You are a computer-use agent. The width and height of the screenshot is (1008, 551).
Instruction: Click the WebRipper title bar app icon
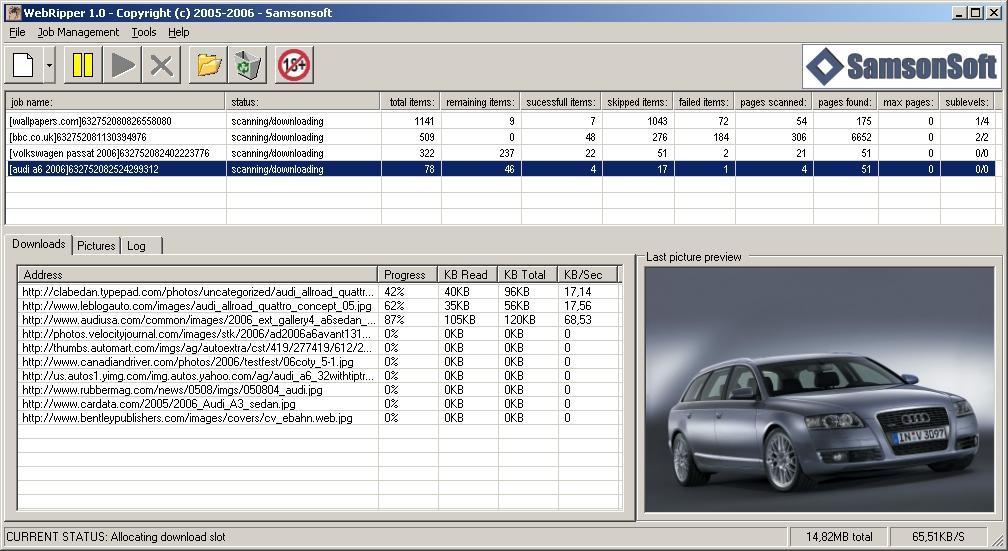coord(14,12)
